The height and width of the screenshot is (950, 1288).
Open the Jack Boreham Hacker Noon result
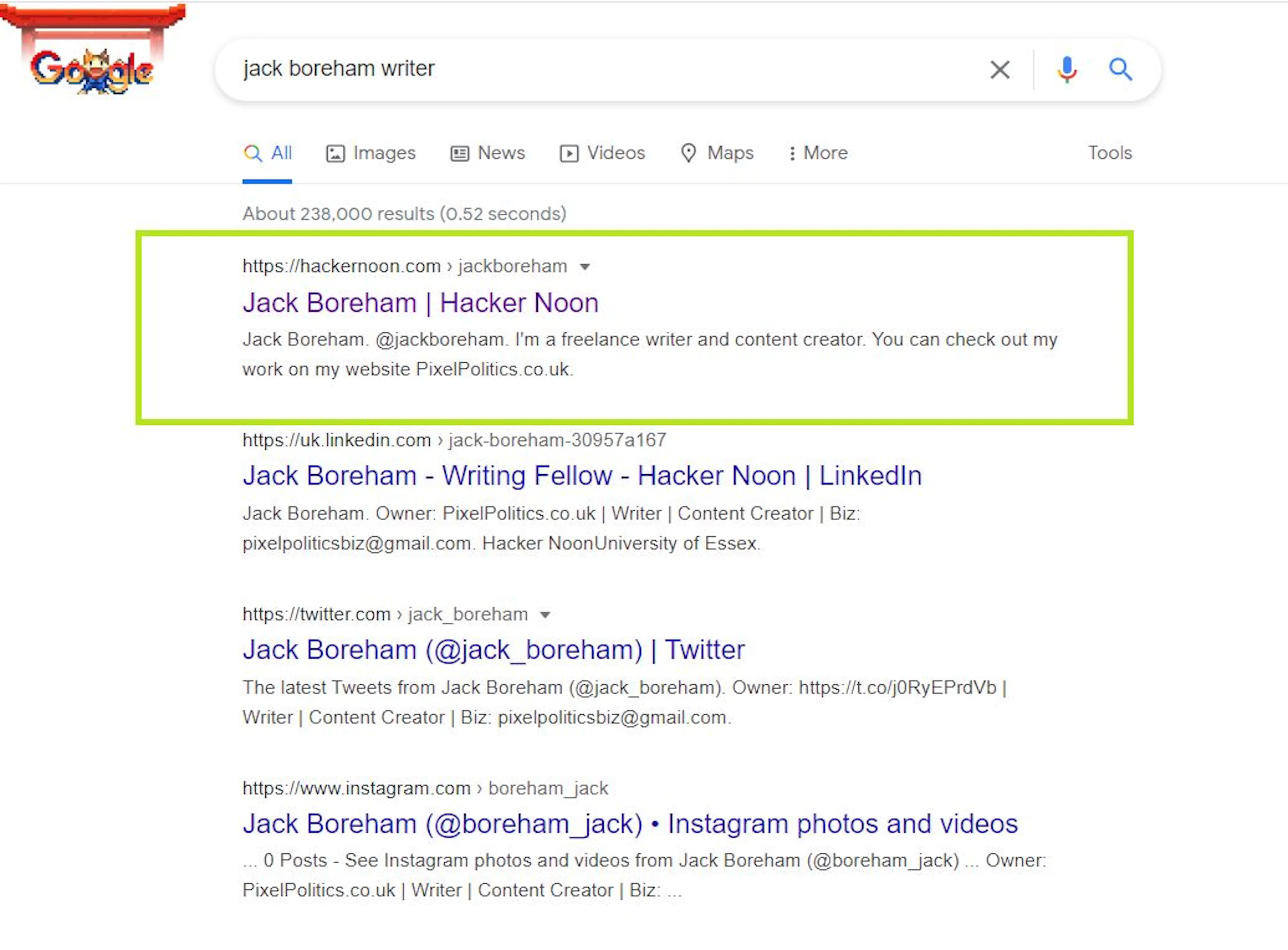420,303
